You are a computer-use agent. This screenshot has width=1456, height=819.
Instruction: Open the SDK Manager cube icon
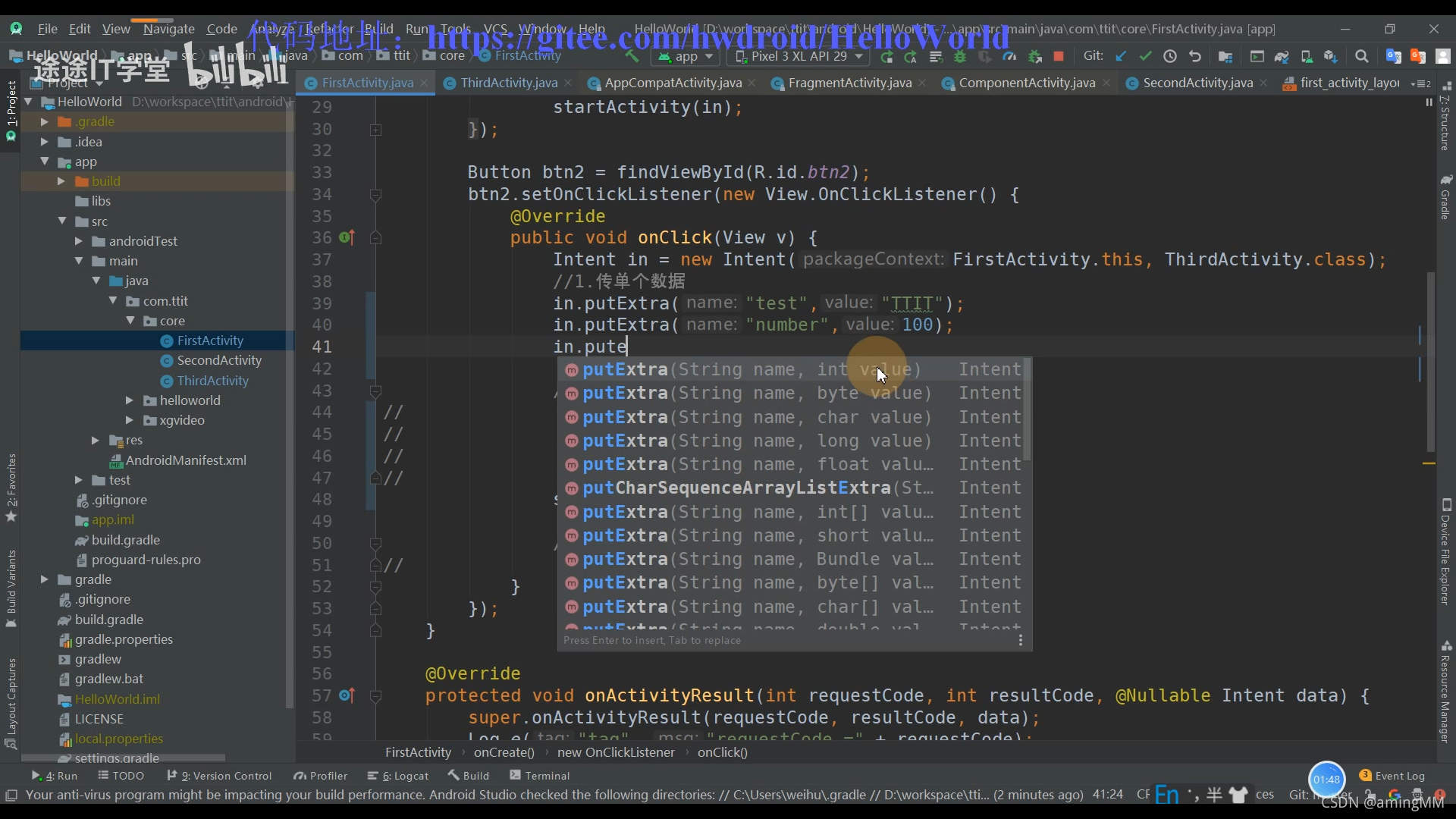point(1331,57)
